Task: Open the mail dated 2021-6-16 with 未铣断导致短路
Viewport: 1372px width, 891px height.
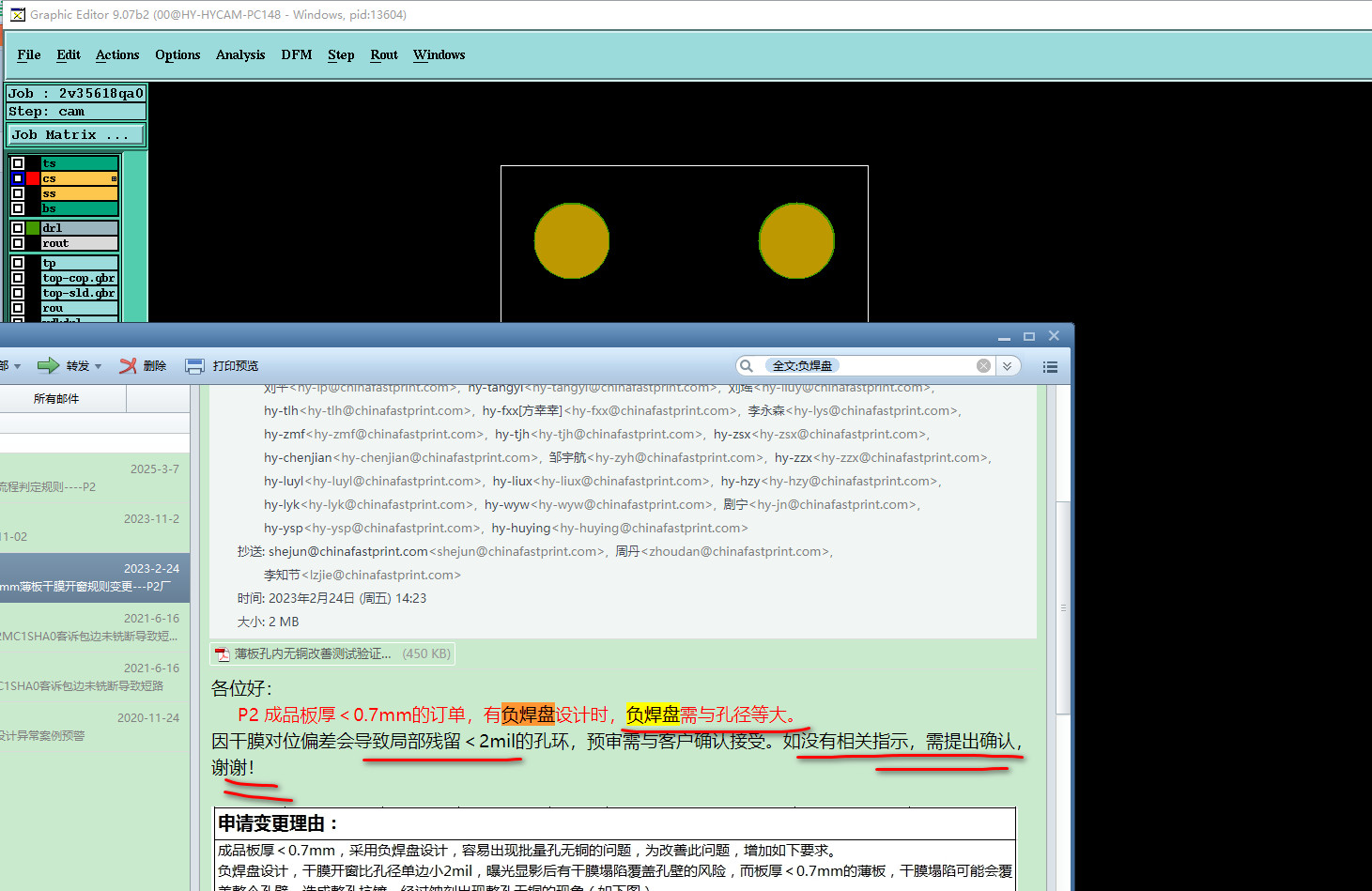Action: click(94, 677)
